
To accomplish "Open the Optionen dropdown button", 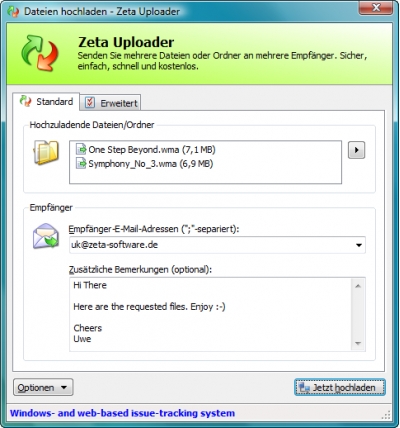I will [x=43, y=387].
